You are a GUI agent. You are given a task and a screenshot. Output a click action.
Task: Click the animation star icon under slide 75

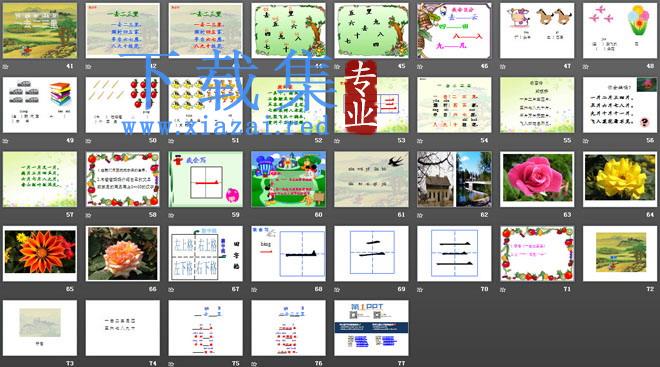click(171, 363)
